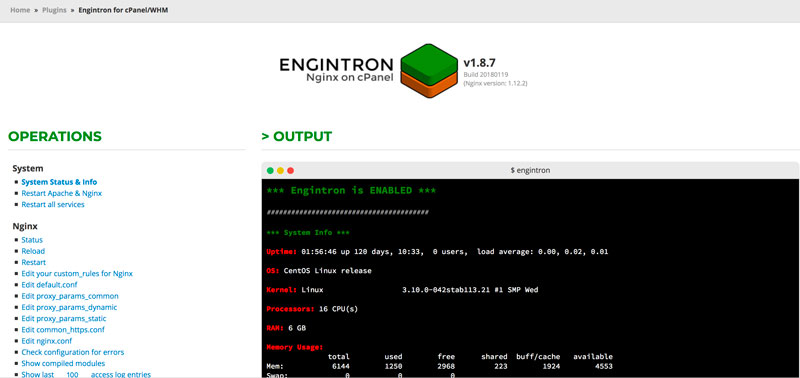Click the Nginx version: 1.12.2 text

pyautogui.click(x=495, y=83)
